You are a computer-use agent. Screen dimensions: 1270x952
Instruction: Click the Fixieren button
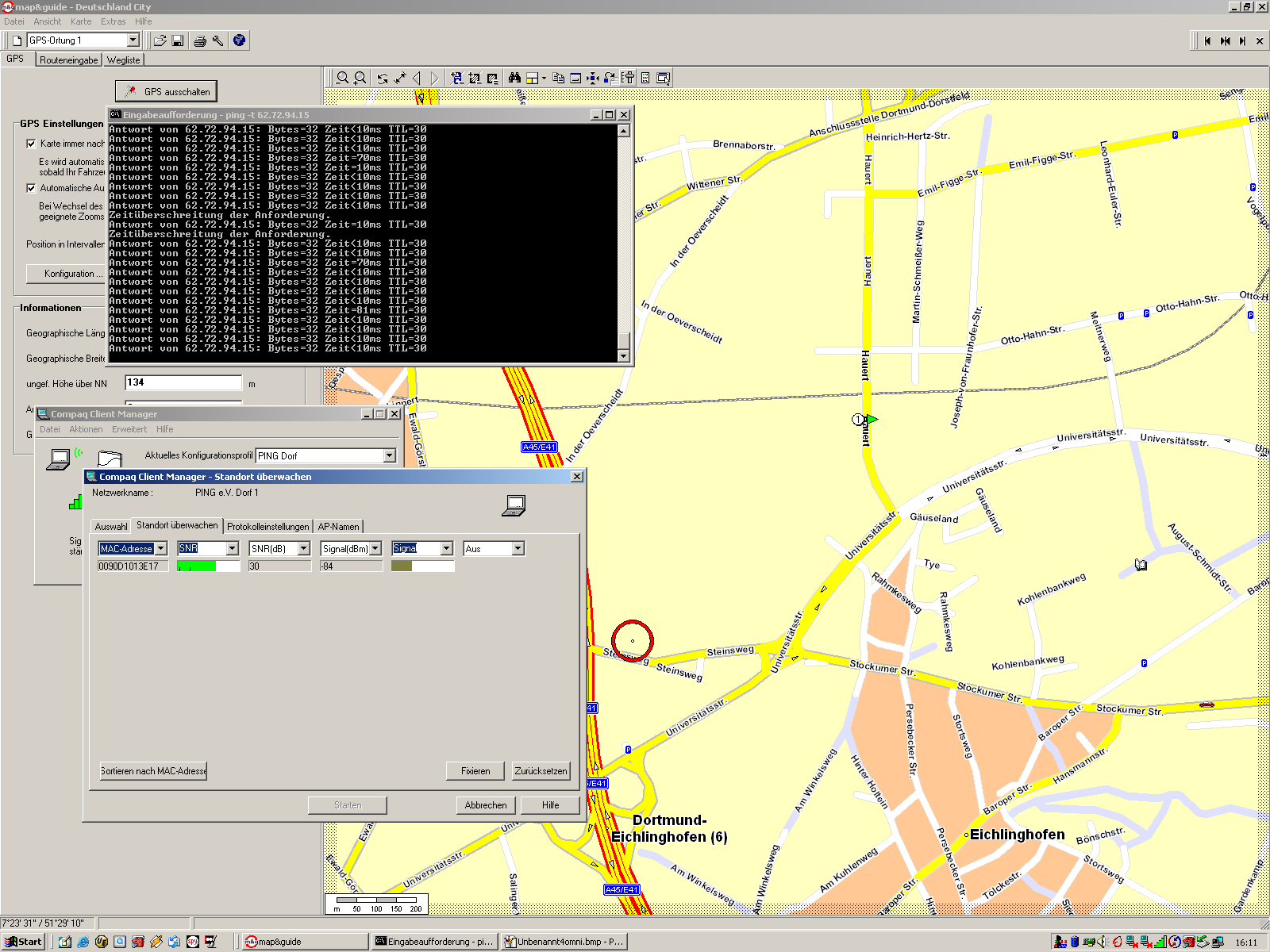pyautogui.click(x=475, y=771)
